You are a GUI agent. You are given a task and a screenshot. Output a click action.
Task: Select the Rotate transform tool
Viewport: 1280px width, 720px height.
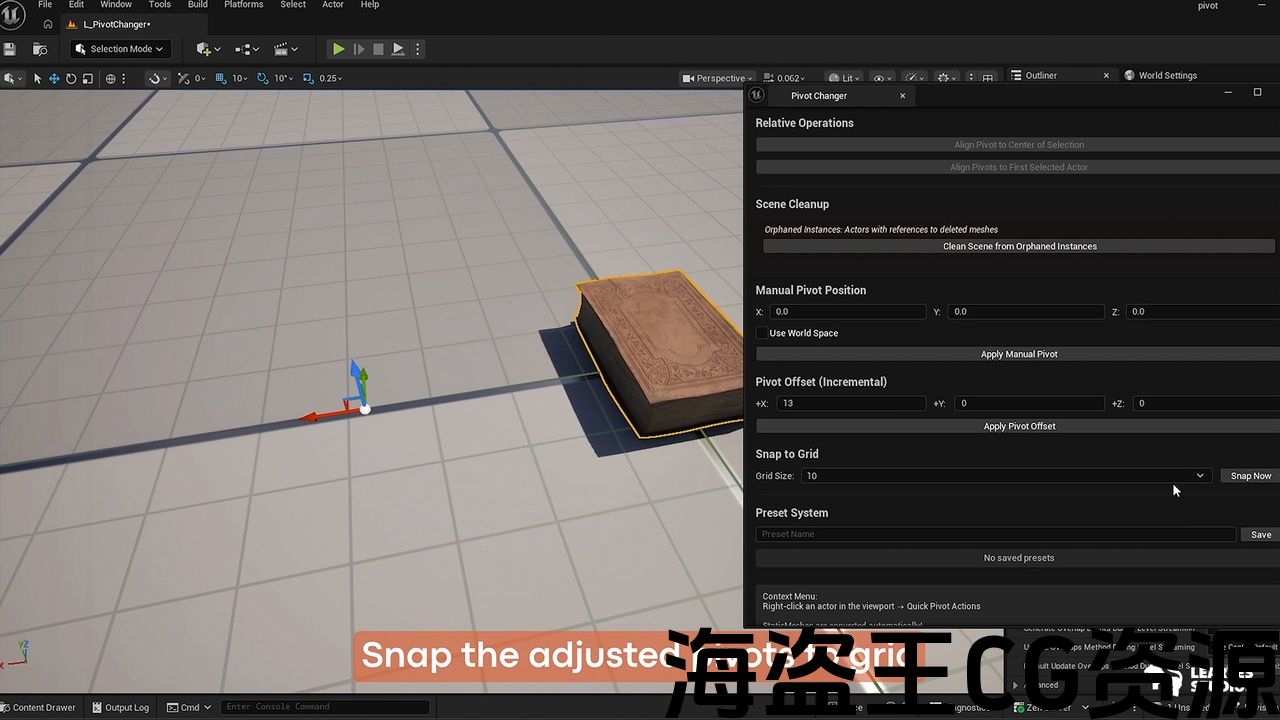(x=71, y=78)
